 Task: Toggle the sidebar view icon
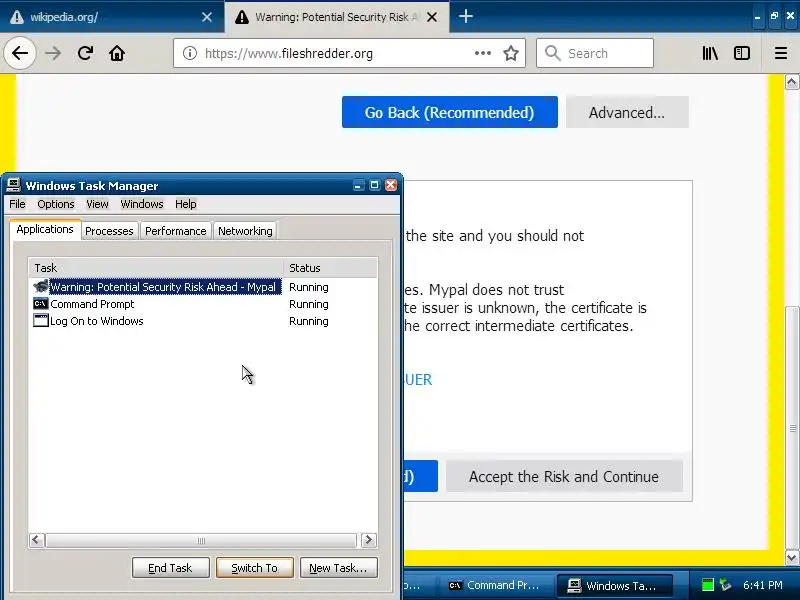pos(741,53)
